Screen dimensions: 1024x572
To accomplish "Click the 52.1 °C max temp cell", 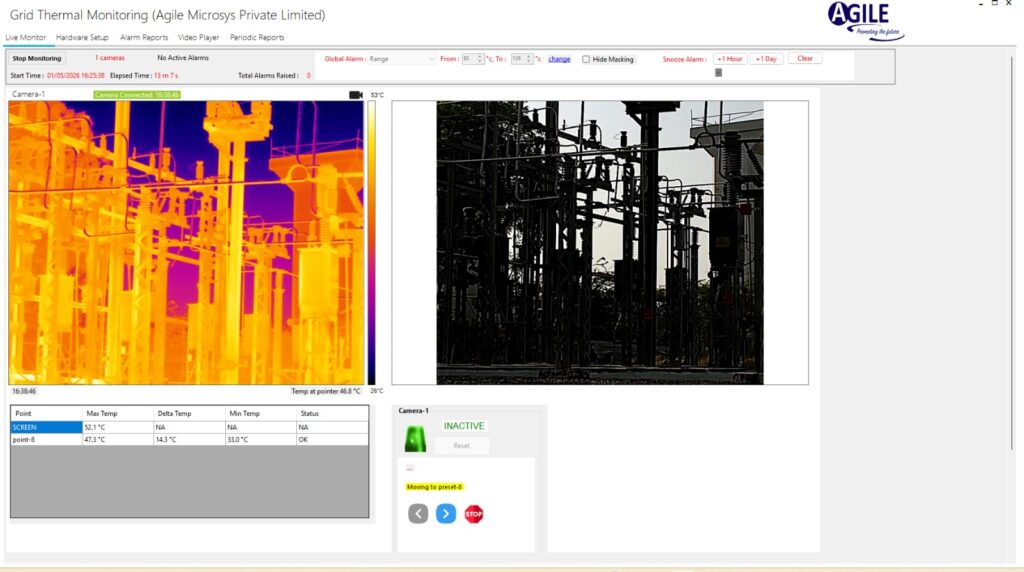I will [118, 427].
